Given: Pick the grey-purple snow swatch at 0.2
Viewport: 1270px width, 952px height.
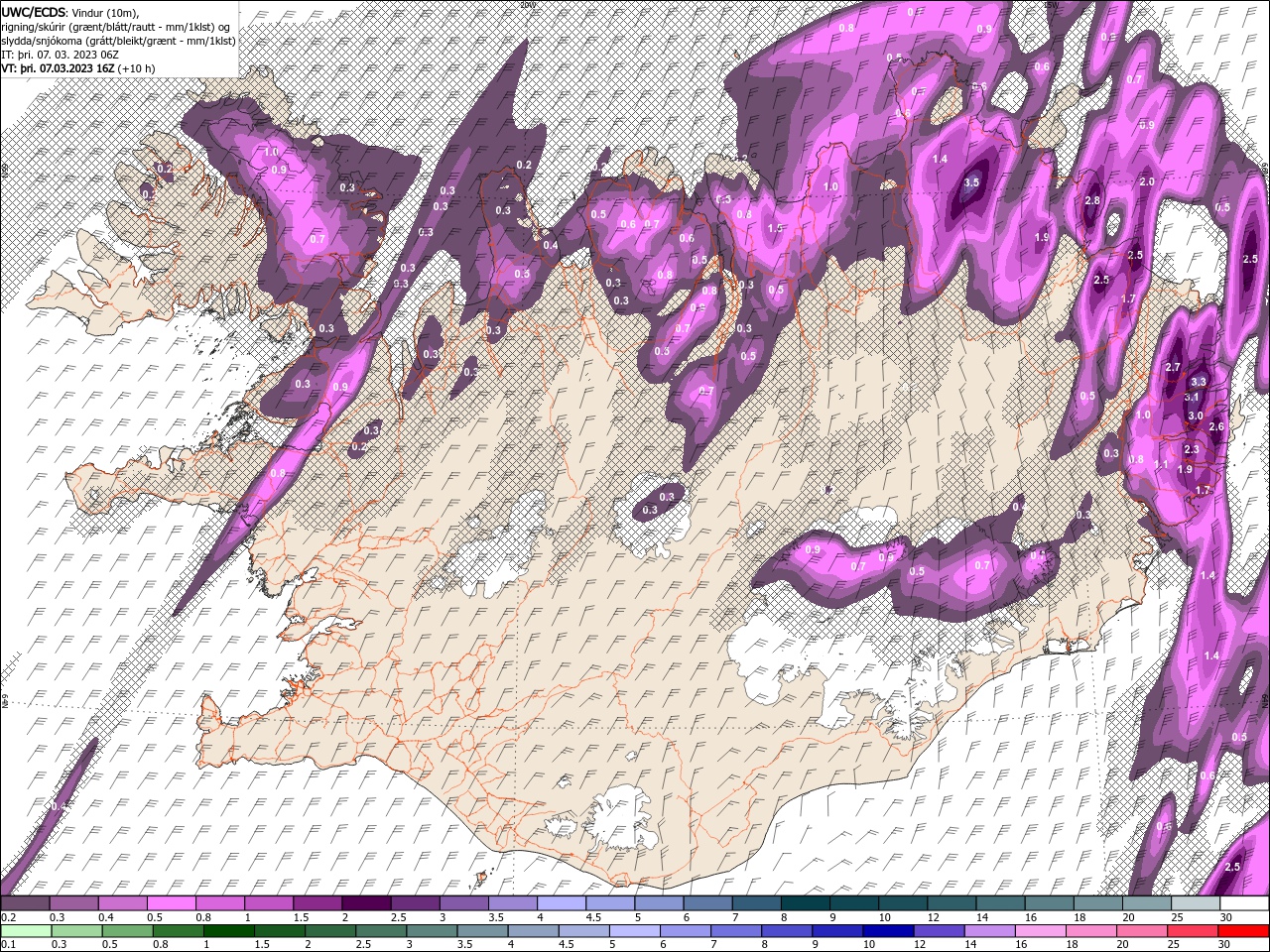Looking at the screenshot, I should click(26, 903).
